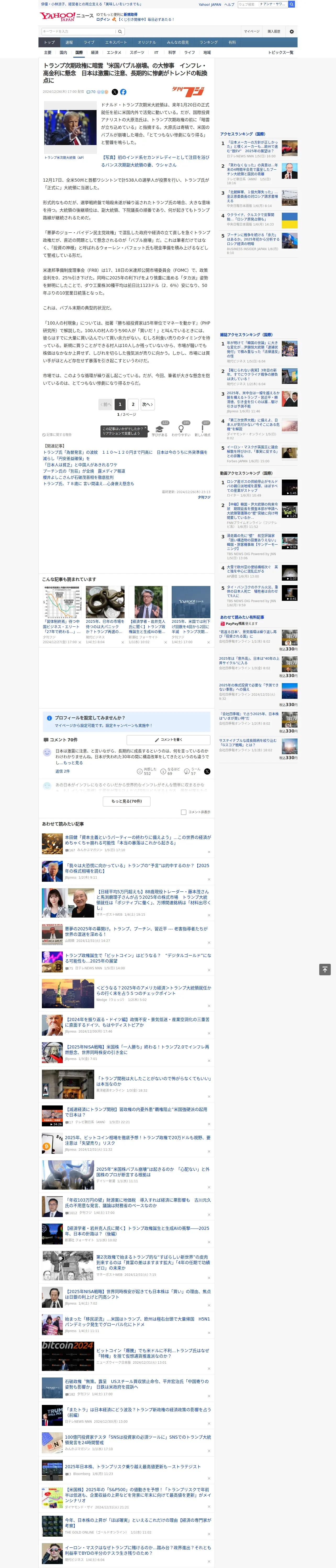Open the 速報 tab

[69, 43]
